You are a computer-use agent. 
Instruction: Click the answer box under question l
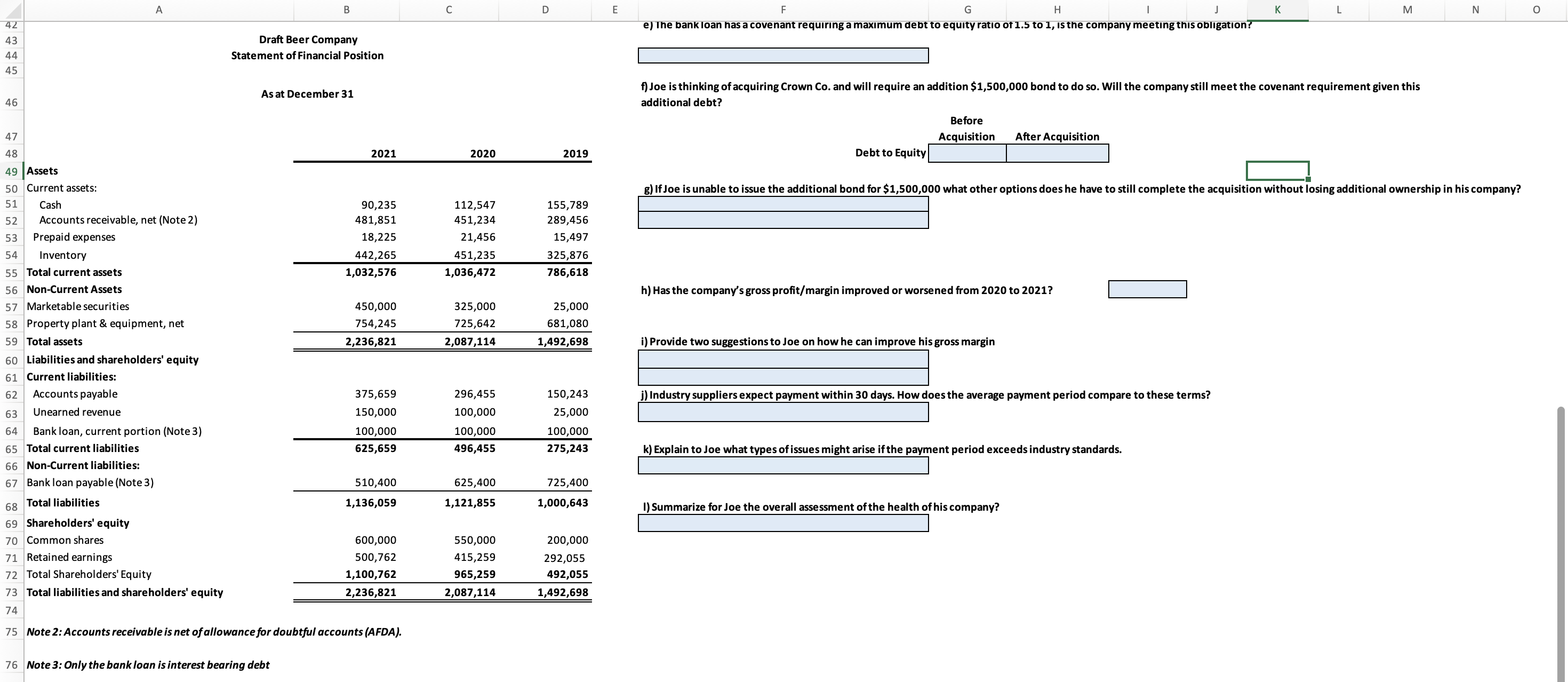(783, 523)
